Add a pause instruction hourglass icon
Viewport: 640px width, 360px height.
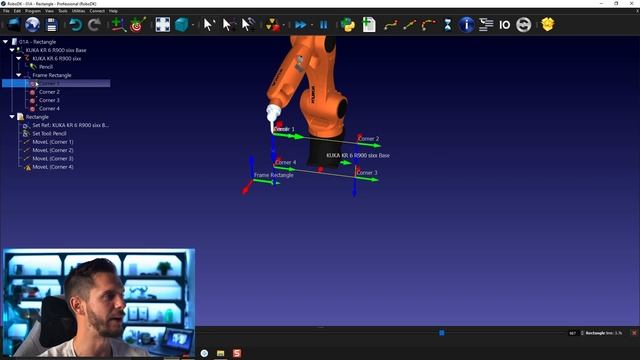pyautogui.click(x=448, y=25)
